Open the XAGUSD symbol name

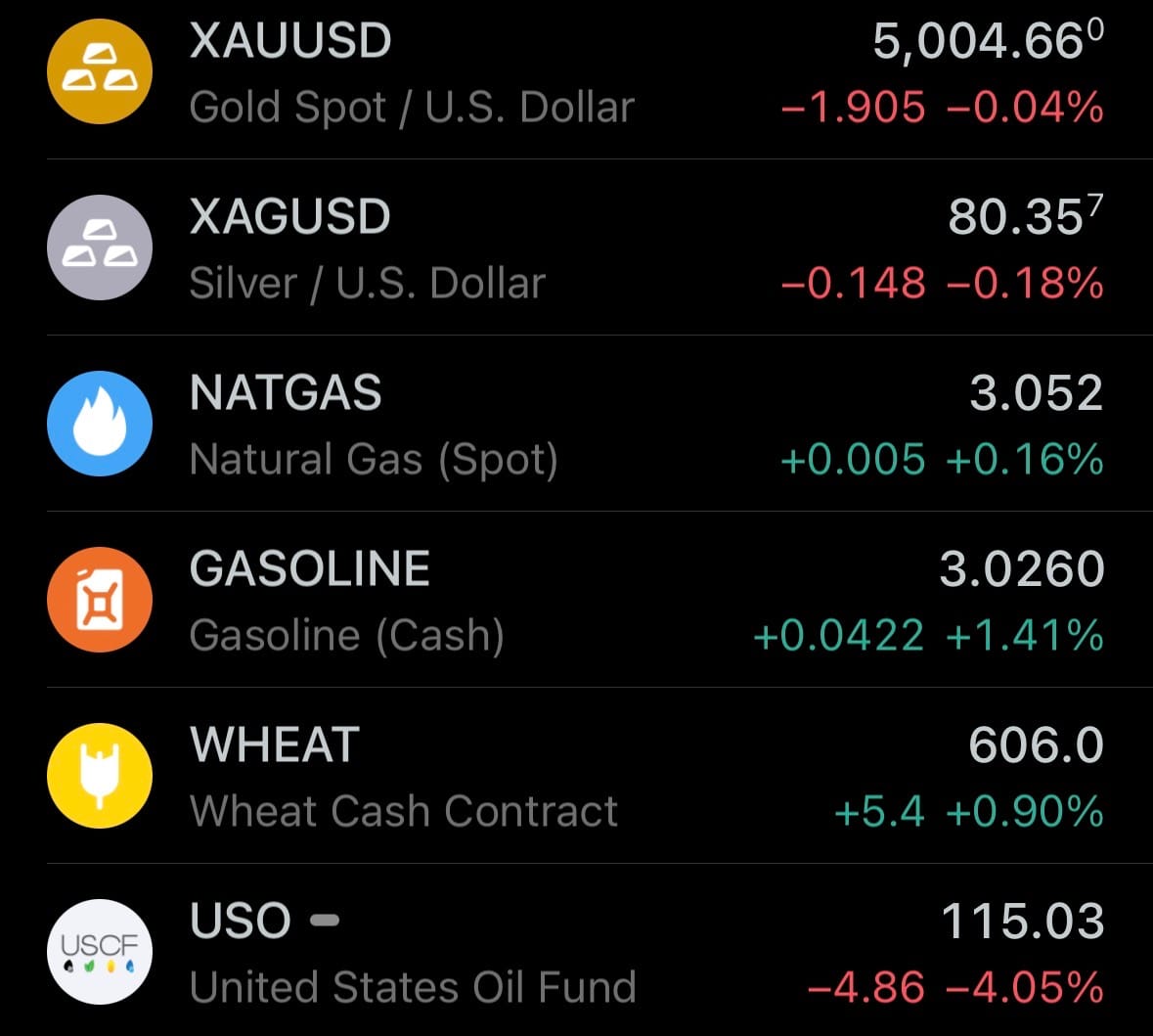[289, 217]
